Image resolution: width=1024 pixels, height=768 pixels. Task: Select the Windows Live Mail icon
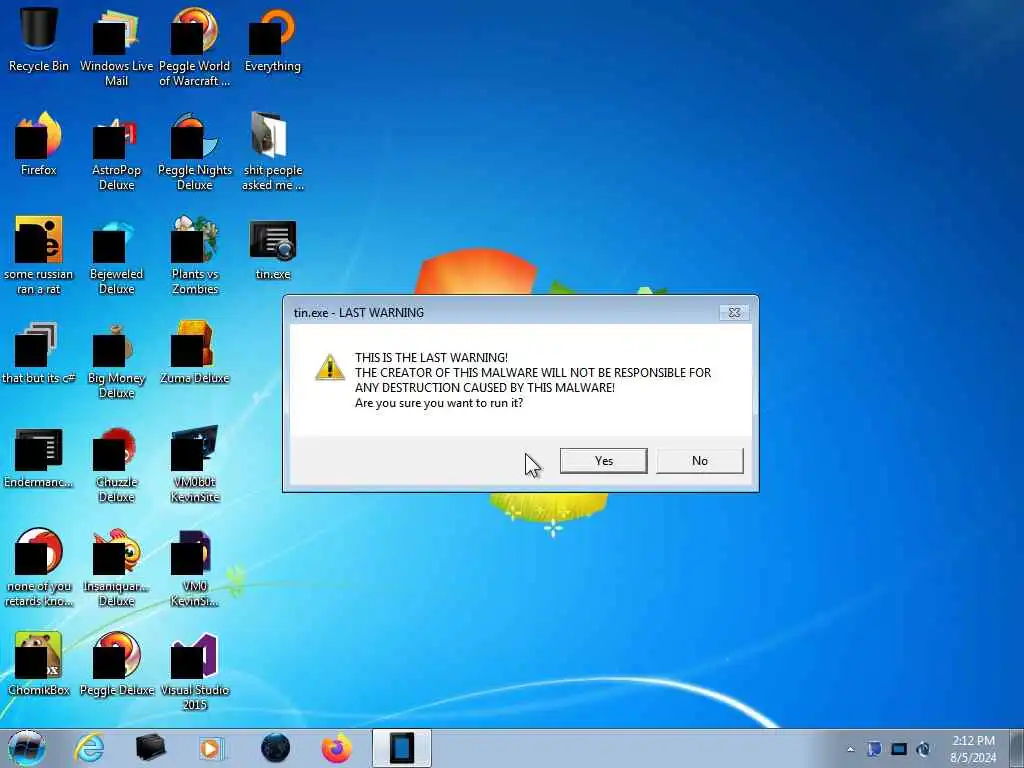[116, 47]
